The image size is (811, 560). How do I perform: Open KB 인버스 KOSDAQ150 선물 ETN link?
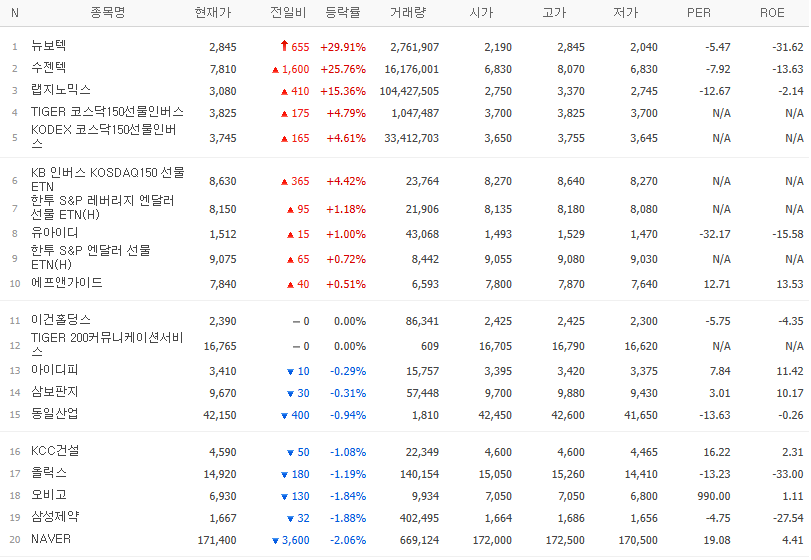(108, 179)
